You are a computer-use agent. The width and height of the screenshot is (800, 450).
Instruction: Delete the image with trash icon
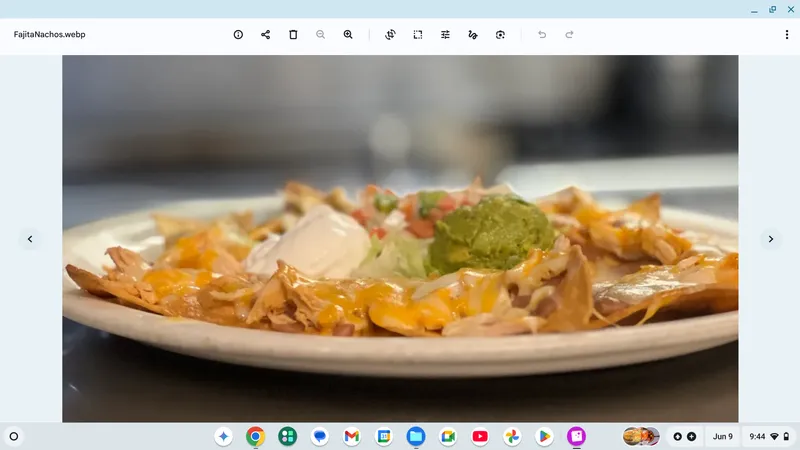(x=293, y=35)
